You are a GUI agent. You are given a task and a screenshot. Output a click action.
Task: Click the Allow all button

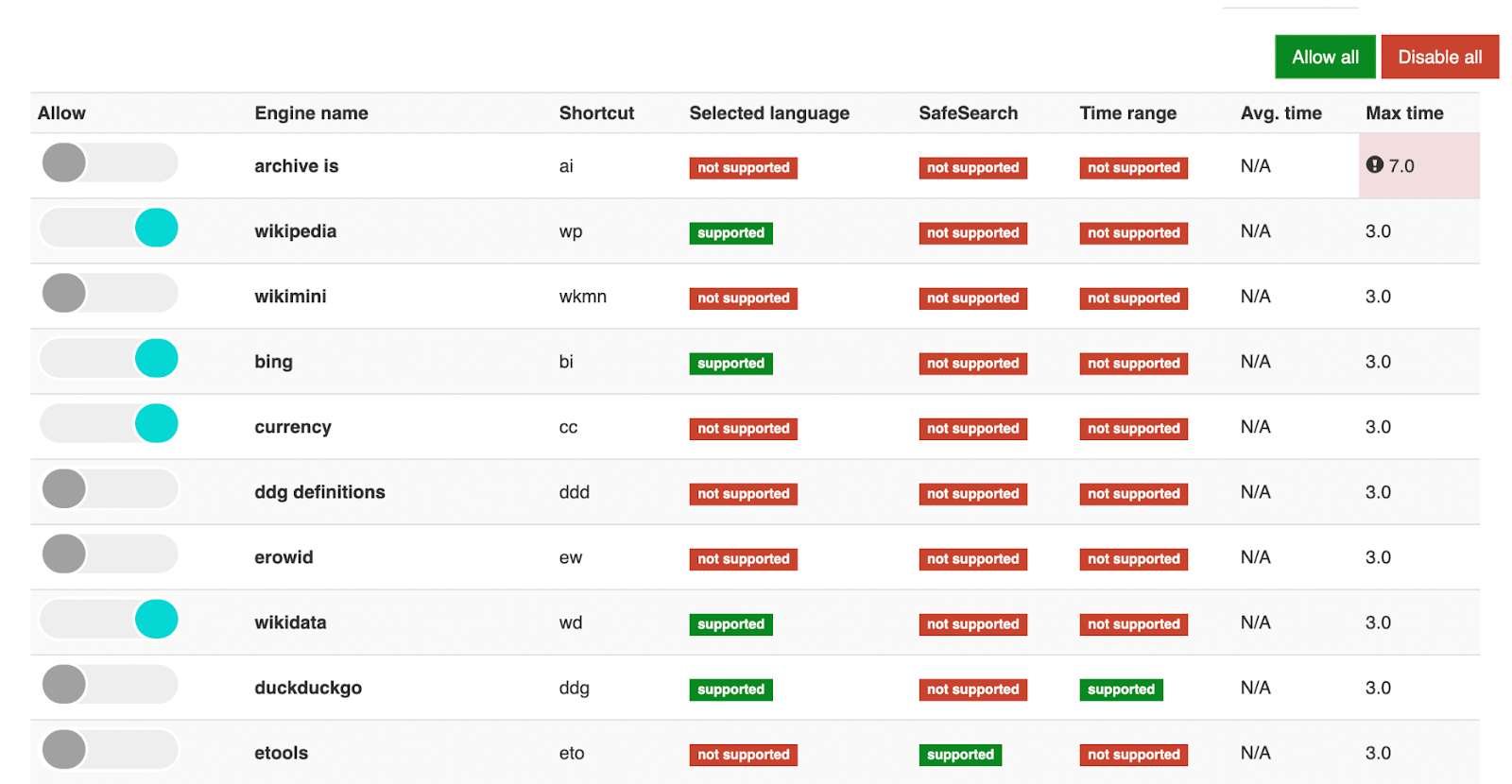1325,57
